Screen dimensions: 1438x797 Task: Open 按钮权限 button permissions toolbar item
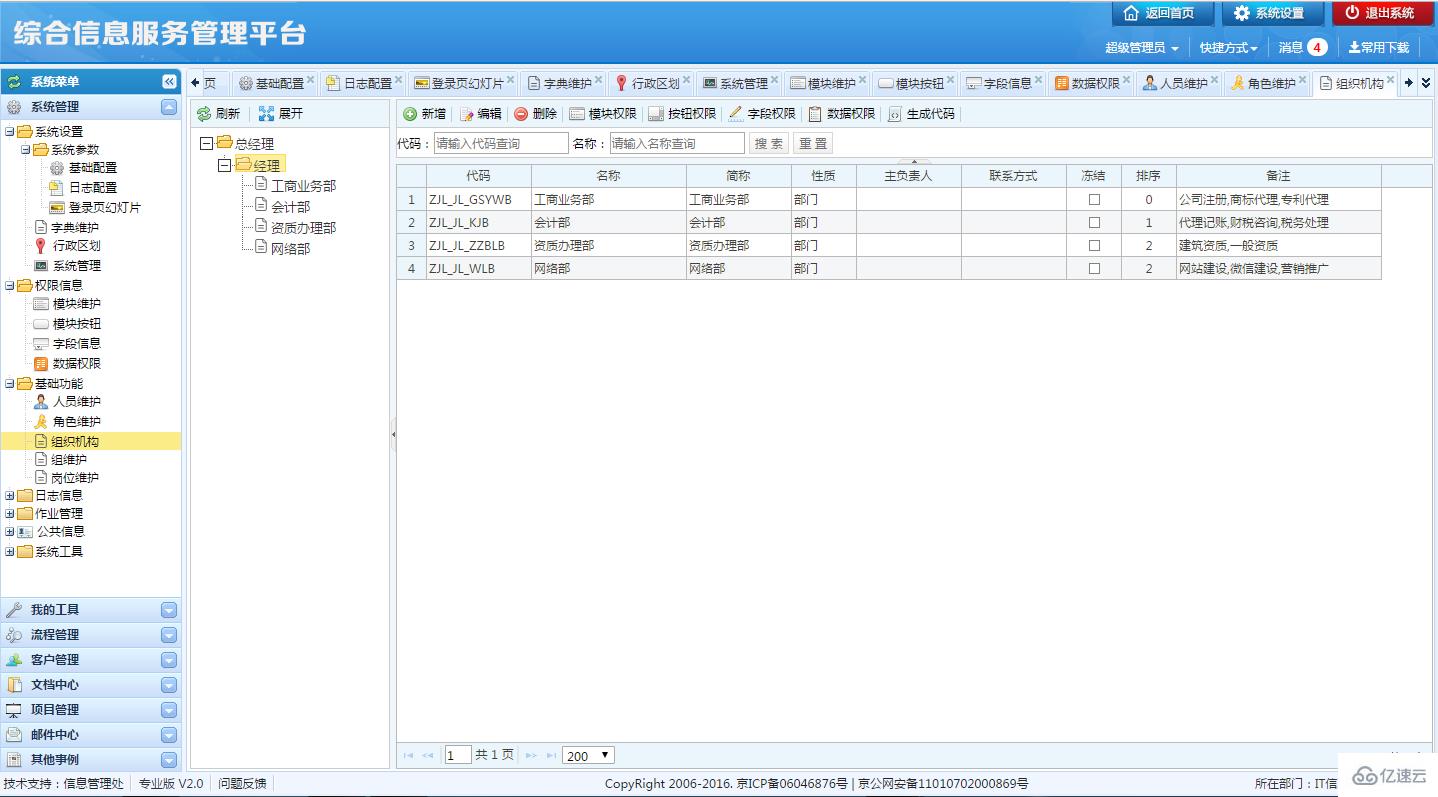click(682, 114)
